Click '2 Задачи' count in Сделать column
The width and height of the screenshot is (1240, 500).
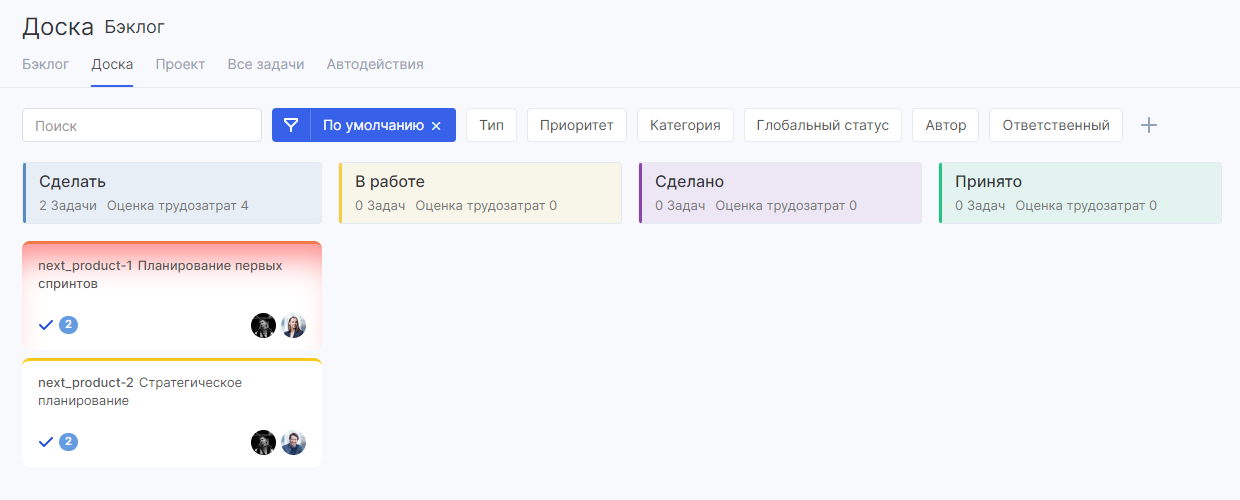click(x=68, y=206)
